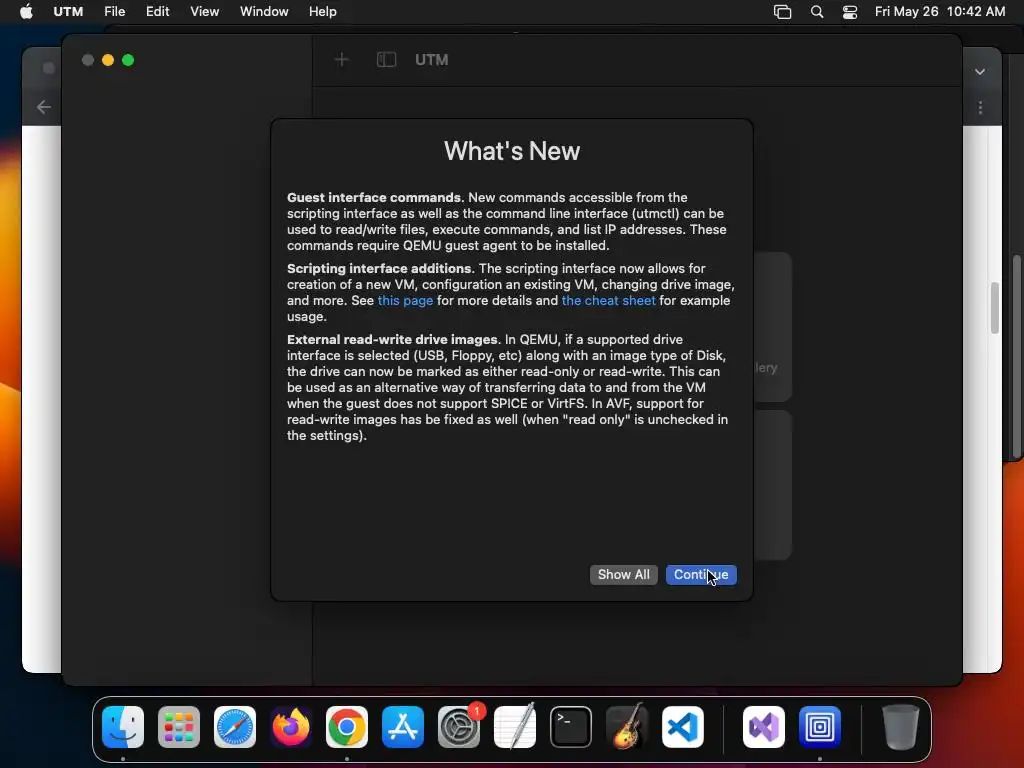1024x768 pixels.
Task: Click the green zoom button of UTM window
Action: [128, 60]
